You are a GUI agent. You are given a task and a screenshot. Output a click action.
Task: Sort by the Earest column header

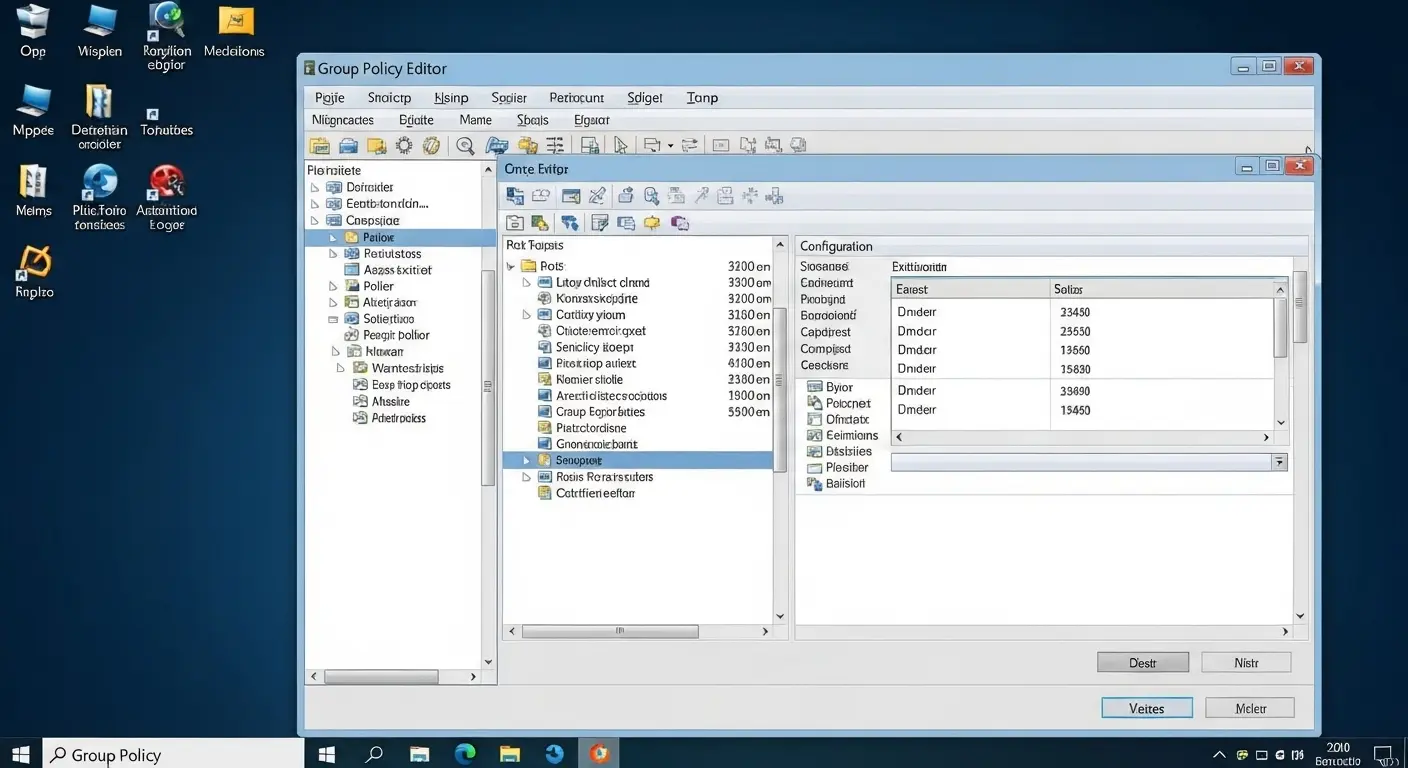point(970,289)
